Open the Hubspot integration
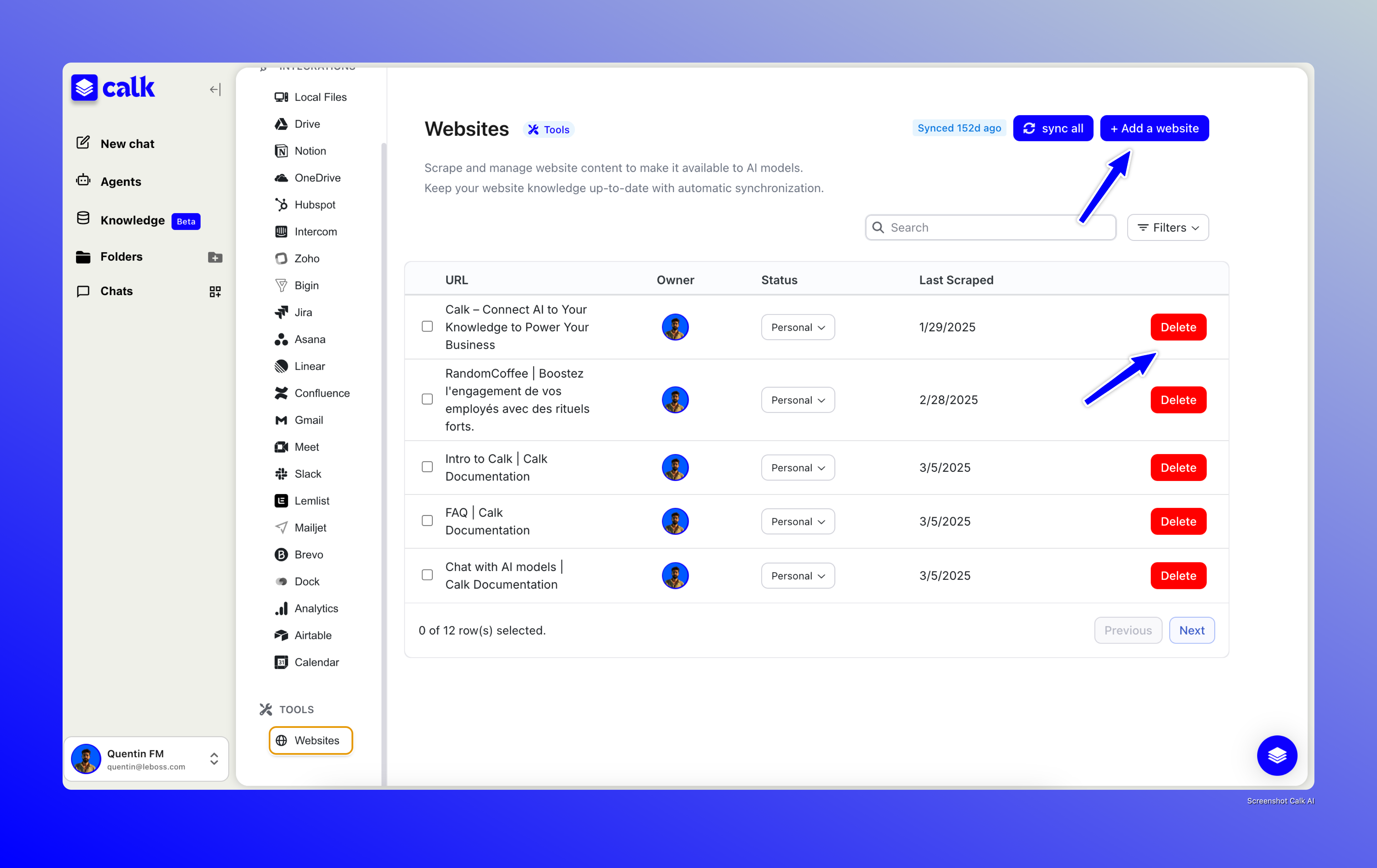 click(x=314, y=205)
